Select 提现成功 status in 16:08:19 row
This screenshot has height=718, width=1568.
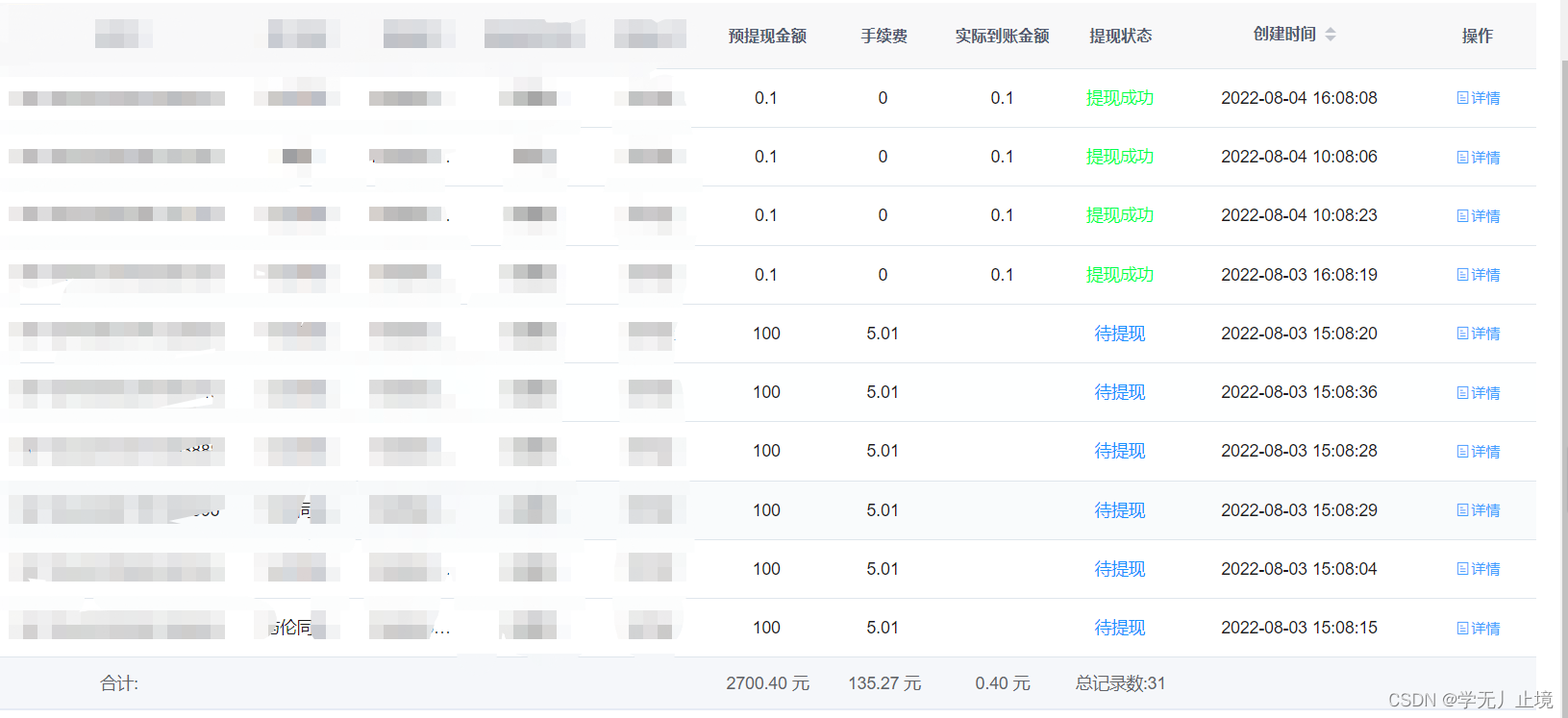click(x=1120, y=275)
